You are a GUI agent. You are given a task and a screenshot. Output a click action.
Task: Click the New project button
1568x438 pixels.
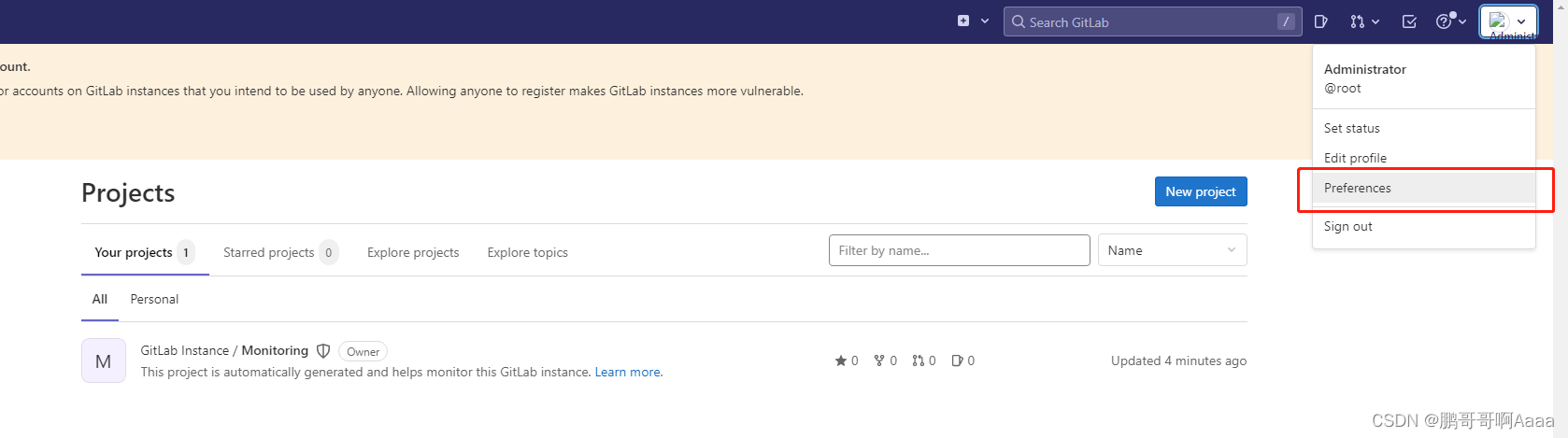click(x=1201, y=191)
